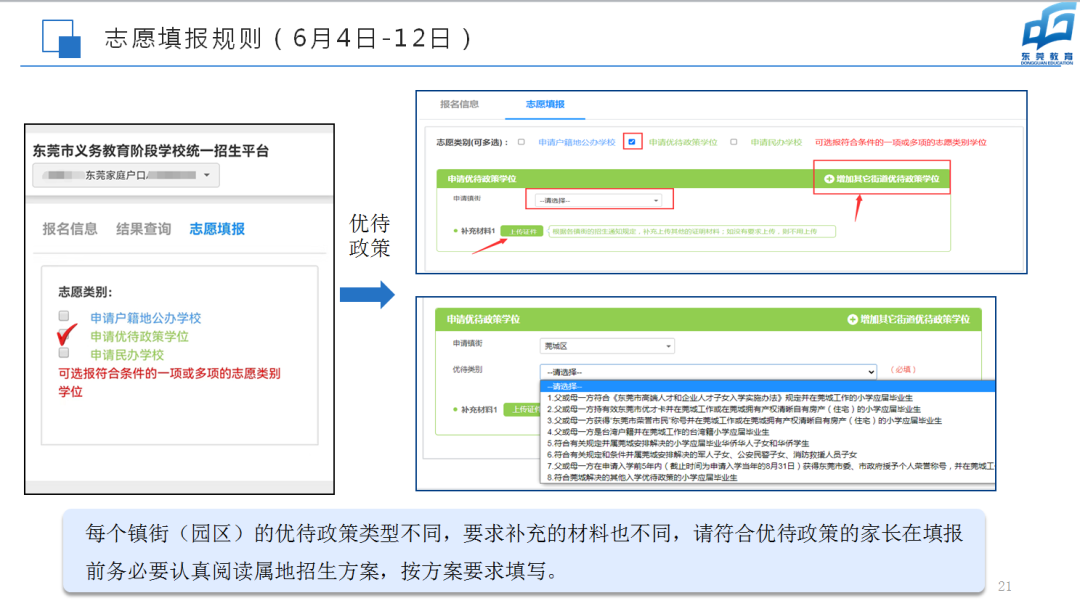1080x606 pixels.
Task: Click 上传证件 button in upper panel
Action: (x=522, y=231)
